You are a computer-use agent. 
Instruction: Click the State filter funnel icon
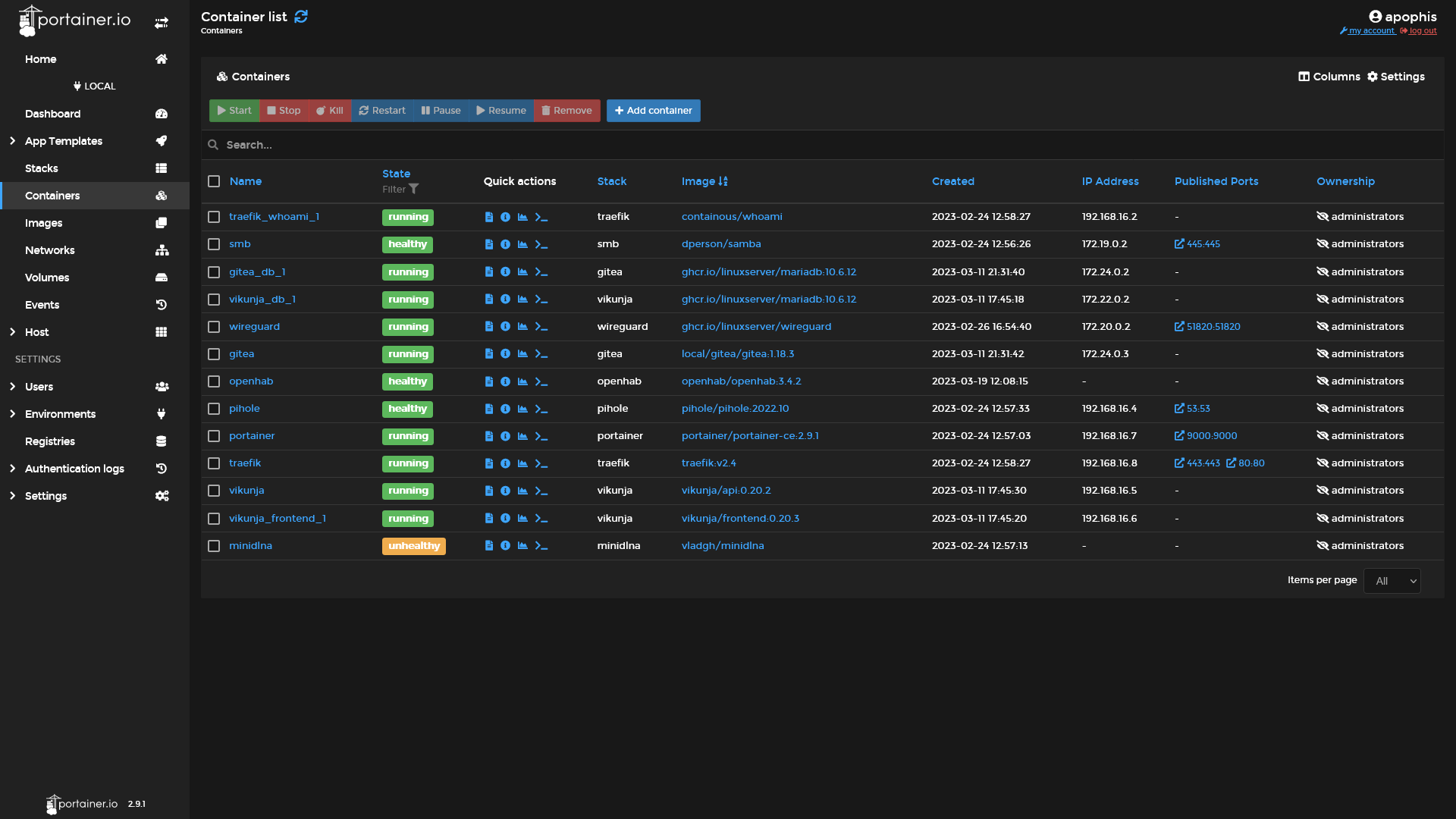(x=414, y=189)
